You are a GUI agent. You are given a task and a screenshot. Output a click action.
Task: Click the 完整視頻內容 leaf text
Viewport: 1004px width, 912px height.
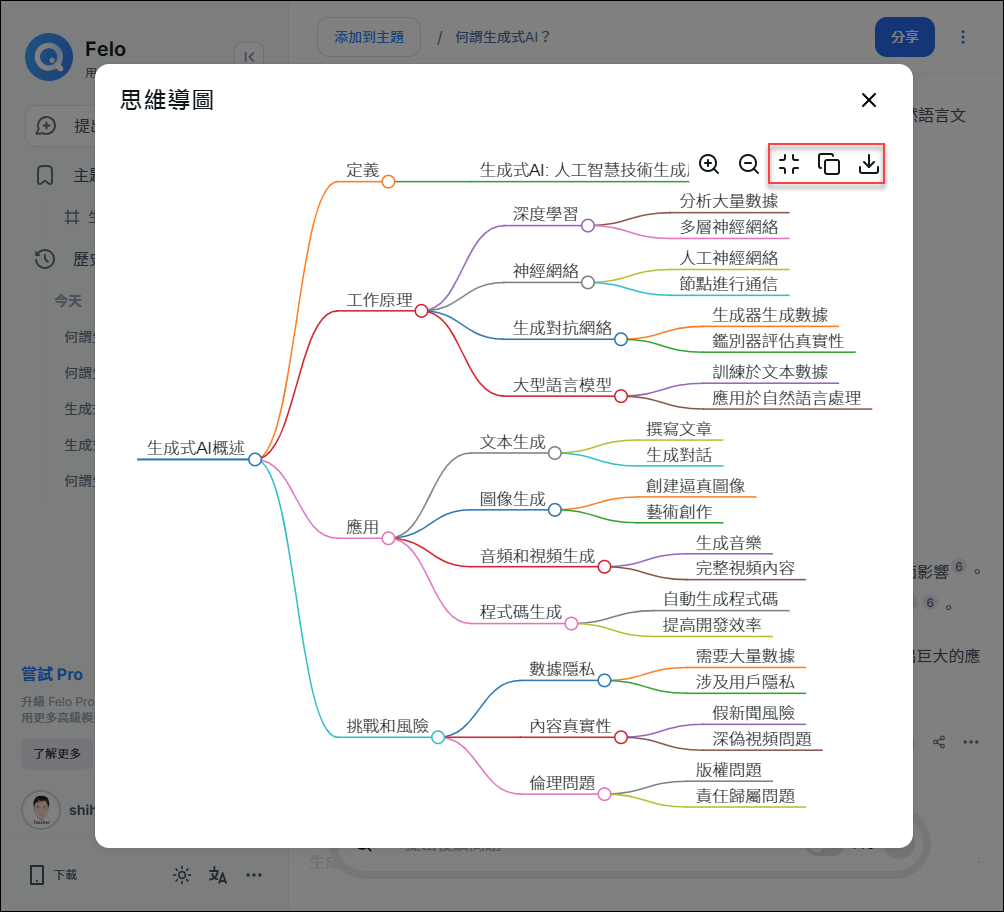[x=745, y=568]
